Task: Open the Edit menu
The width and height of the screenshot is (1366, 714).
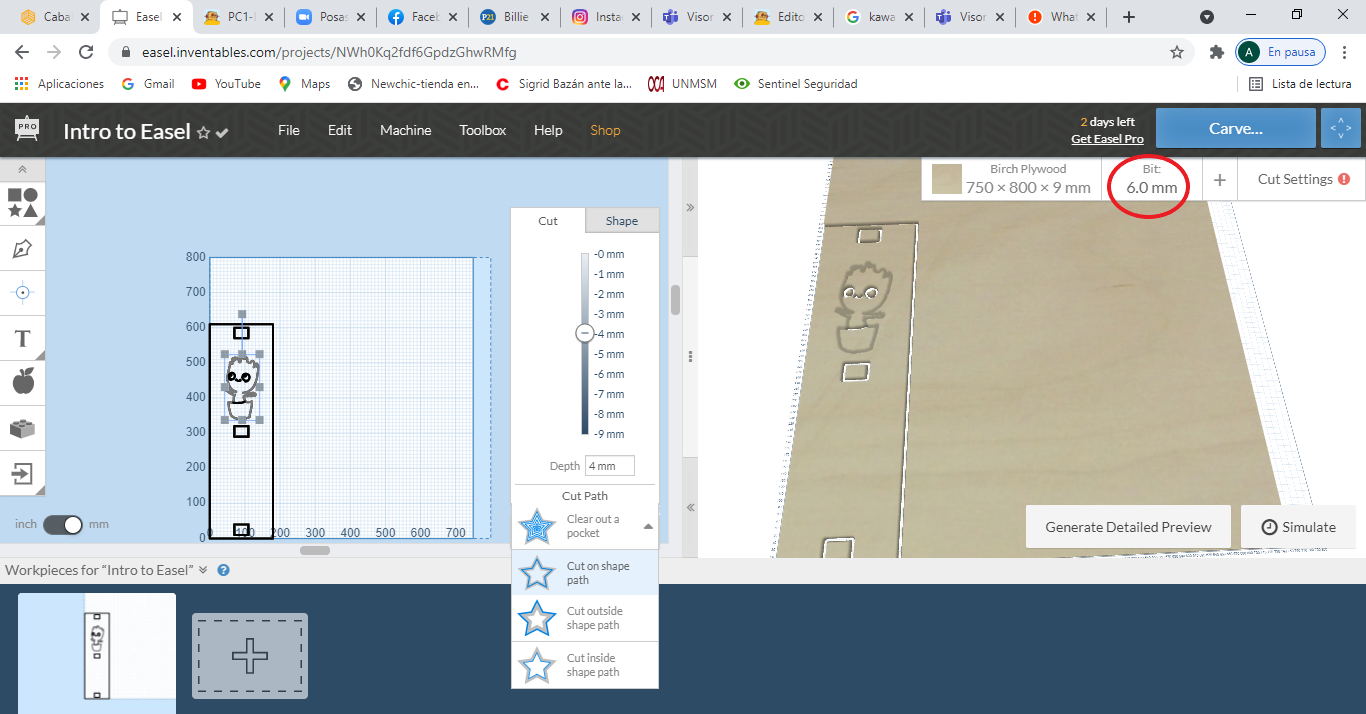Action: click(x=340, y=130)
